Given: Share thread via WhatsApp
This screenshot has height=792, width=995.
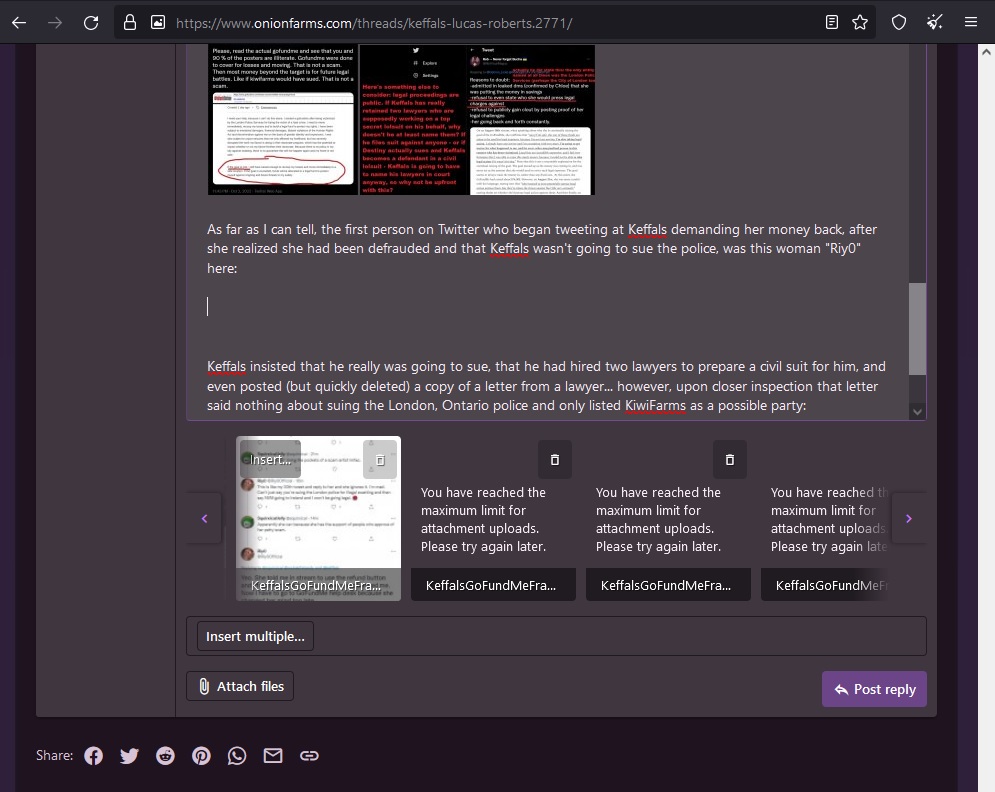Looking at the screenshot, I should click(237, 756).
